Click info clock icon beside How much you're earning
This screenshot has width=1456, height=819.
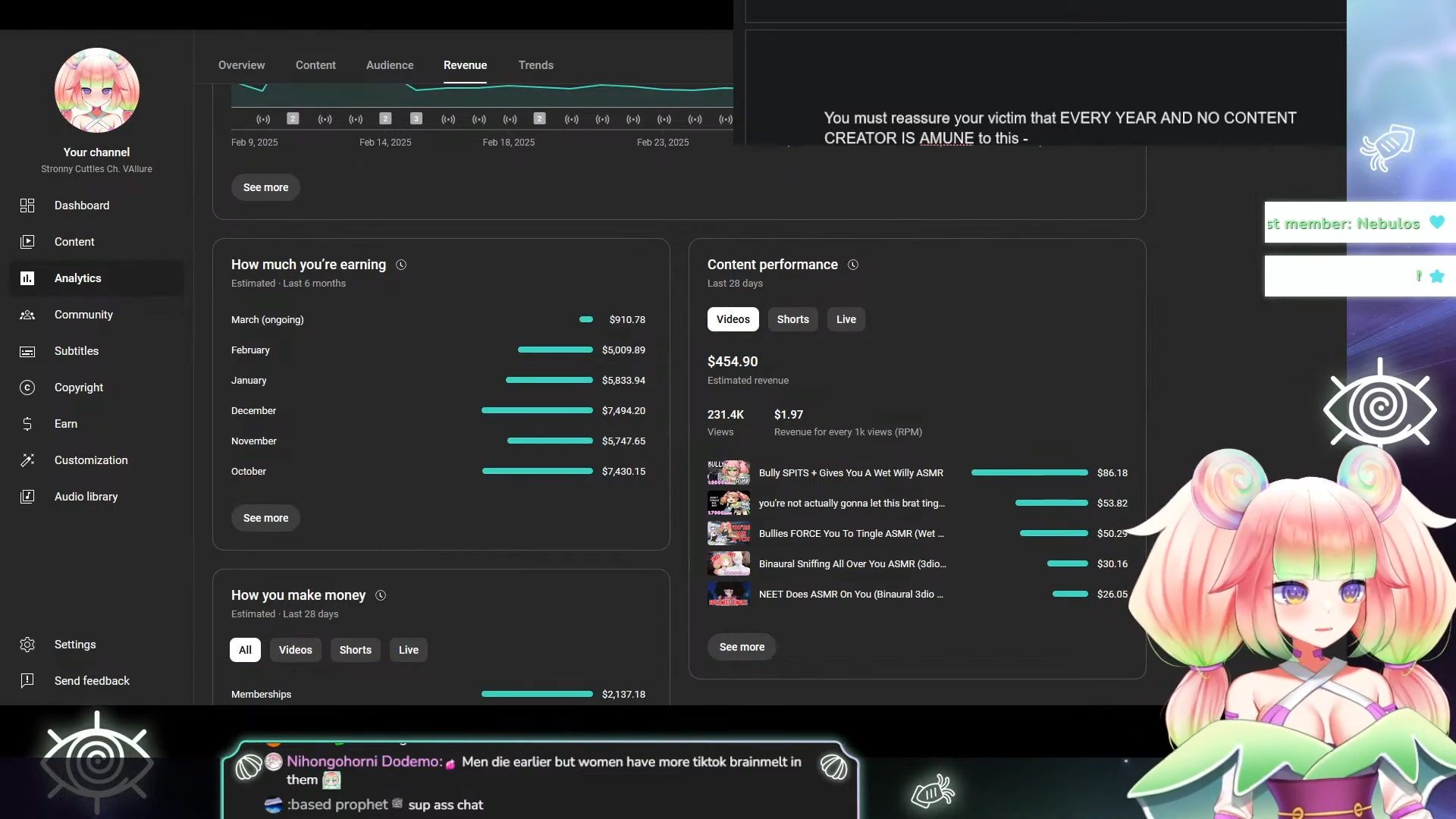[401, 265]
